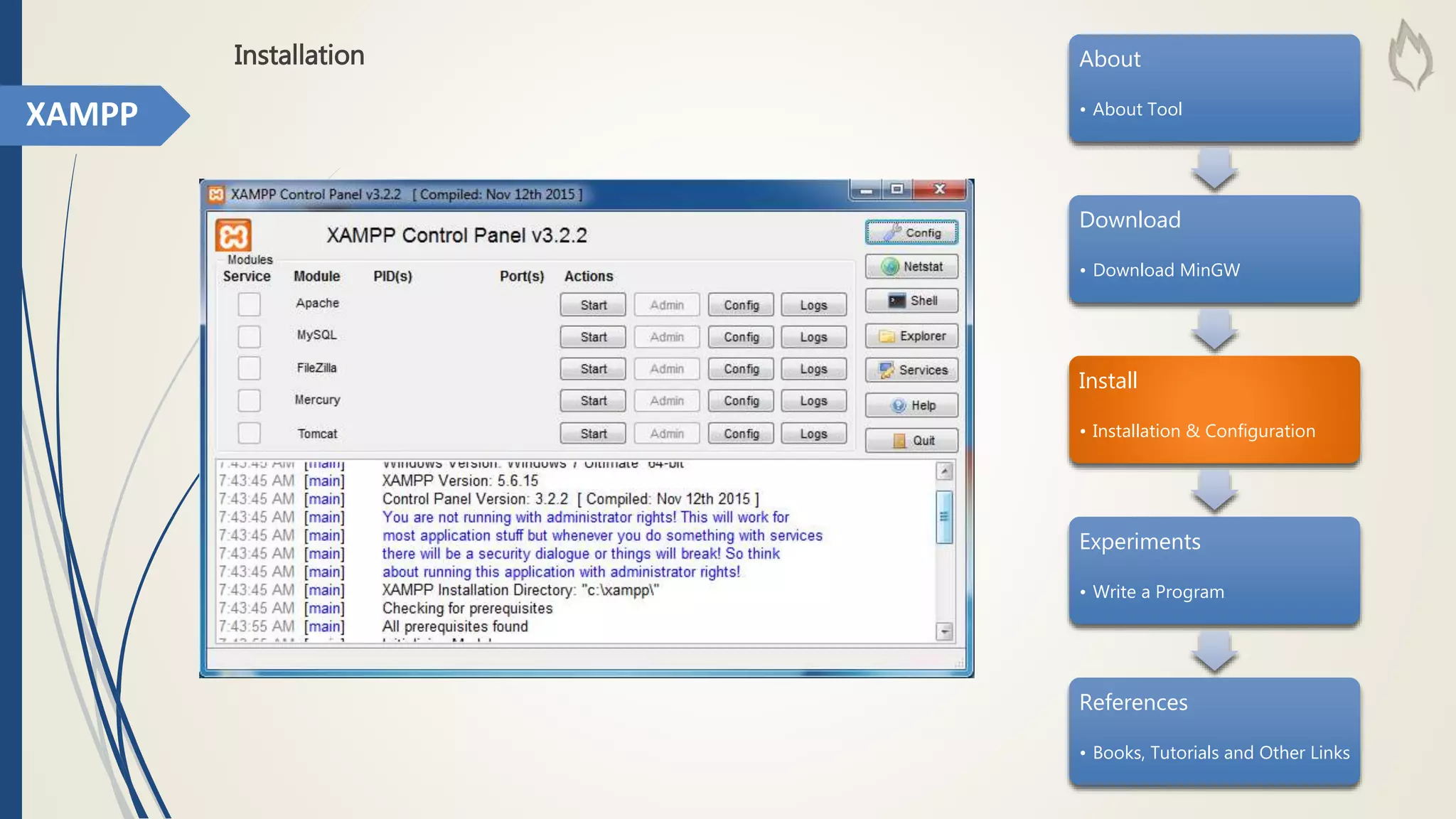Click the XAMPP Installation Directory log line
Screen dimensions: 1456x819
pos(520,590)
